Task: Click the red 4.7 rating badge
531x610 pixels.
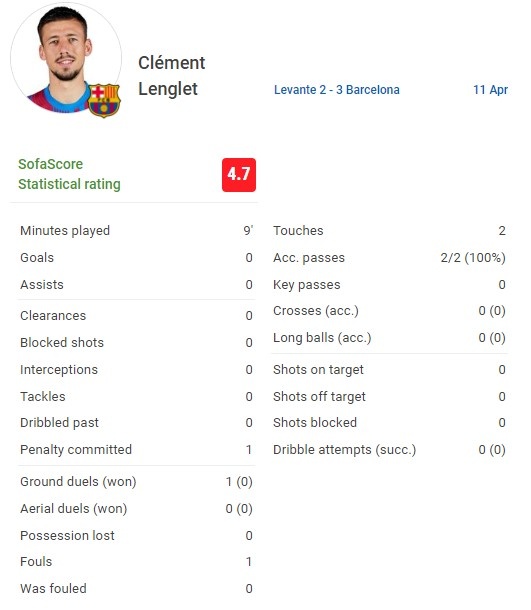Action: [239, 175]
